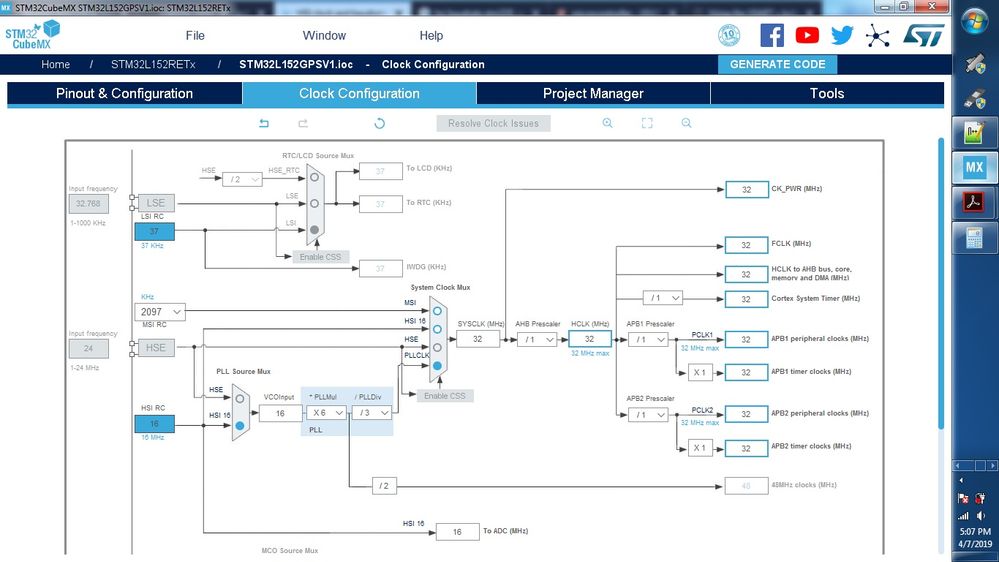
Task: Click the HCLK (MHz) value field
Action: (590, 339)
